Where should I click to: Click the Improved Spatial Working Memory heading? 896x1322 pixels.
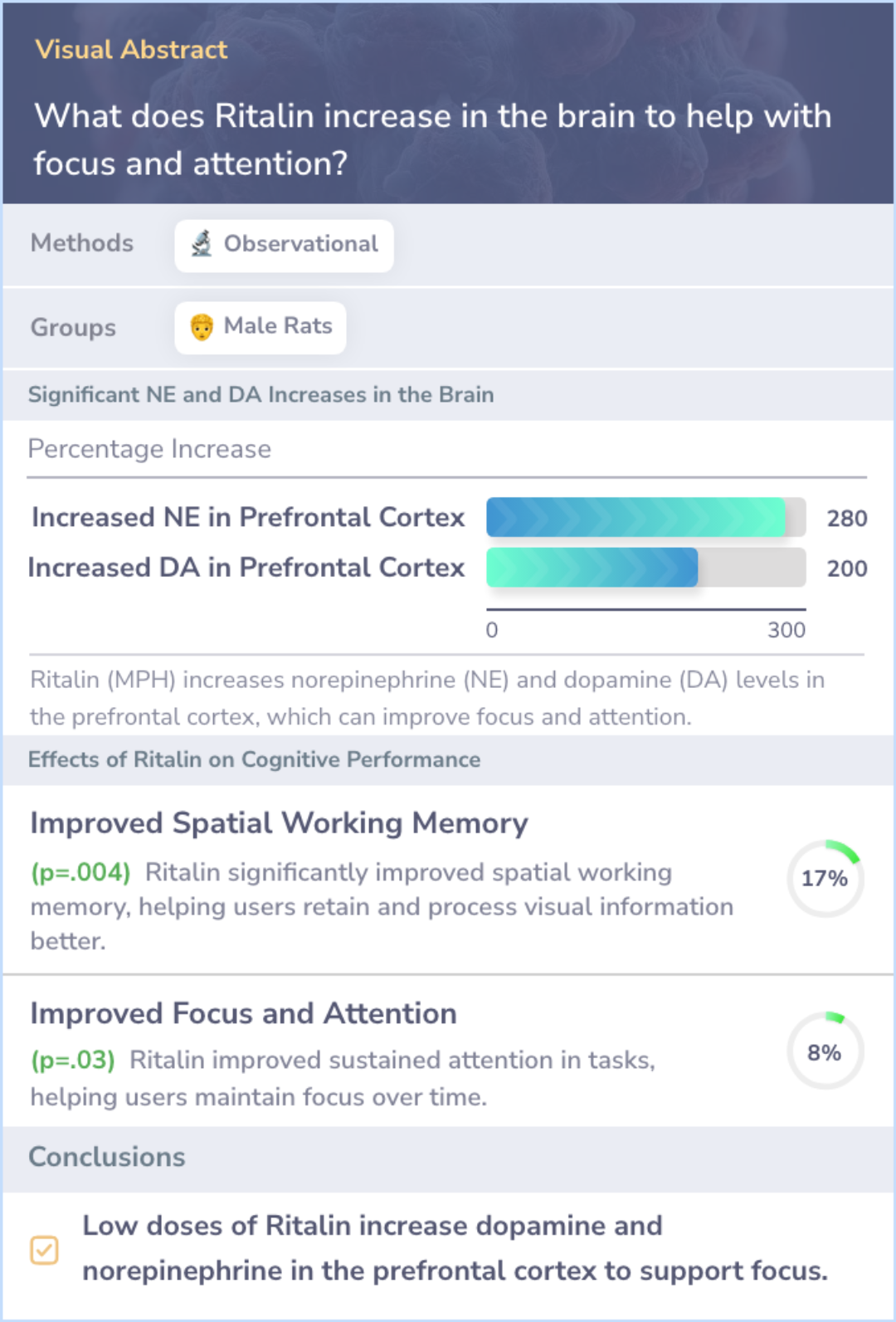279,823
